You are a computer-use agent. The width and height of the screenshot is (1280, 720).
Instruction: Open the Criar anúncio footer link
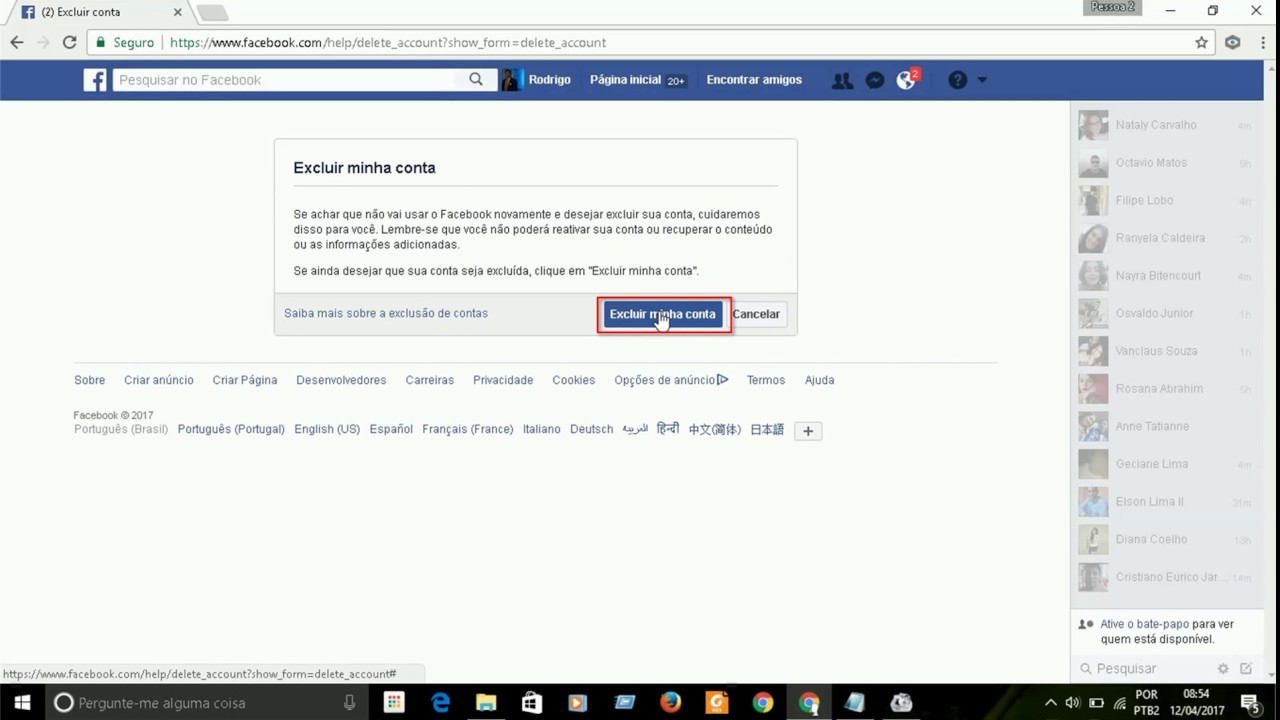tap(159, 380)
